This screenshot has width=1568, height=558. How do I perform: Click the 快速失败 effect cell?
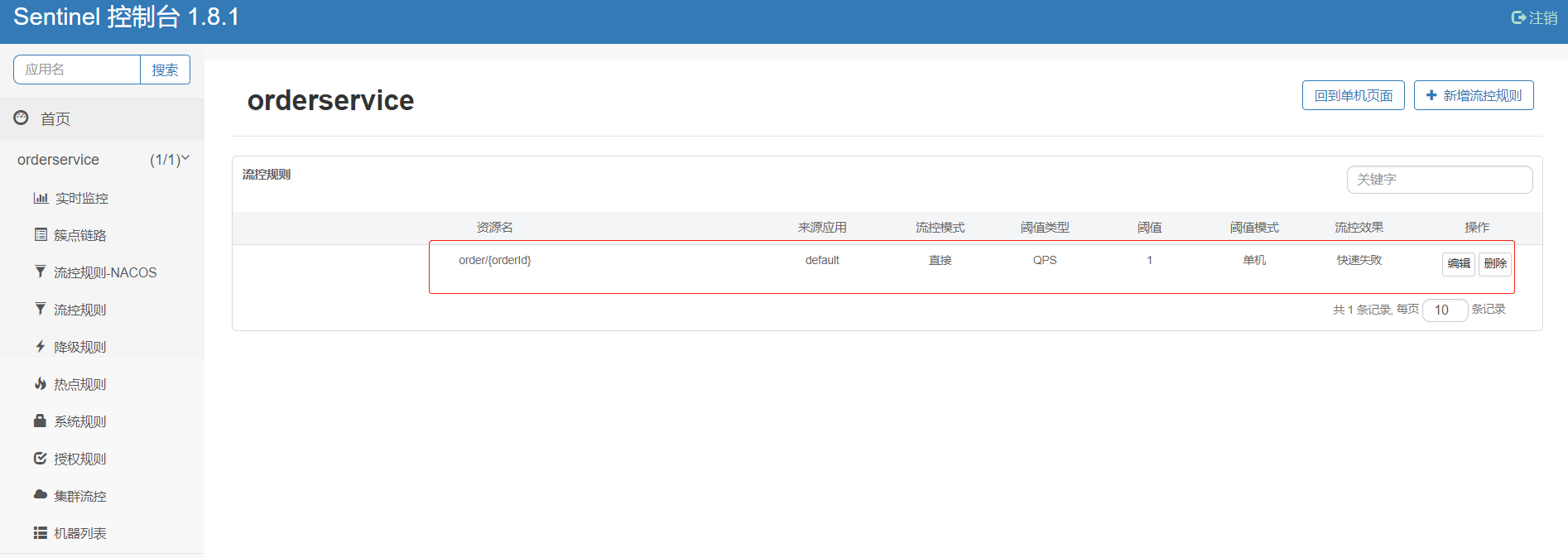pyautogui.click(x=1359, y=260)
